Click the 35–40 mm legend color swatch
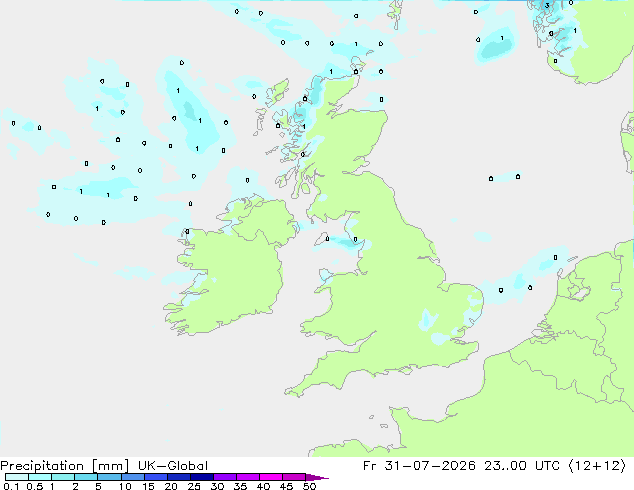The width and height of the screenshot is (634, 490). 248,477
